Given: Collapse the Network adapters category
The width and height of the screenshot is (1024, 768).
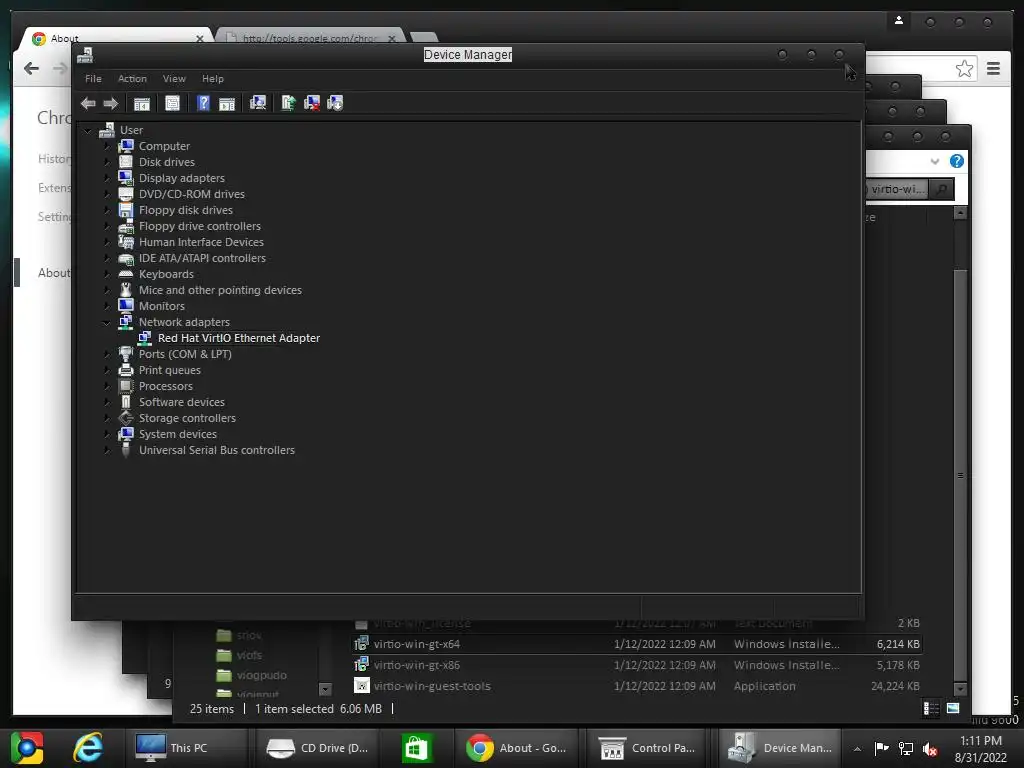Looking at the screenshot, I should [x=107, y=322].
